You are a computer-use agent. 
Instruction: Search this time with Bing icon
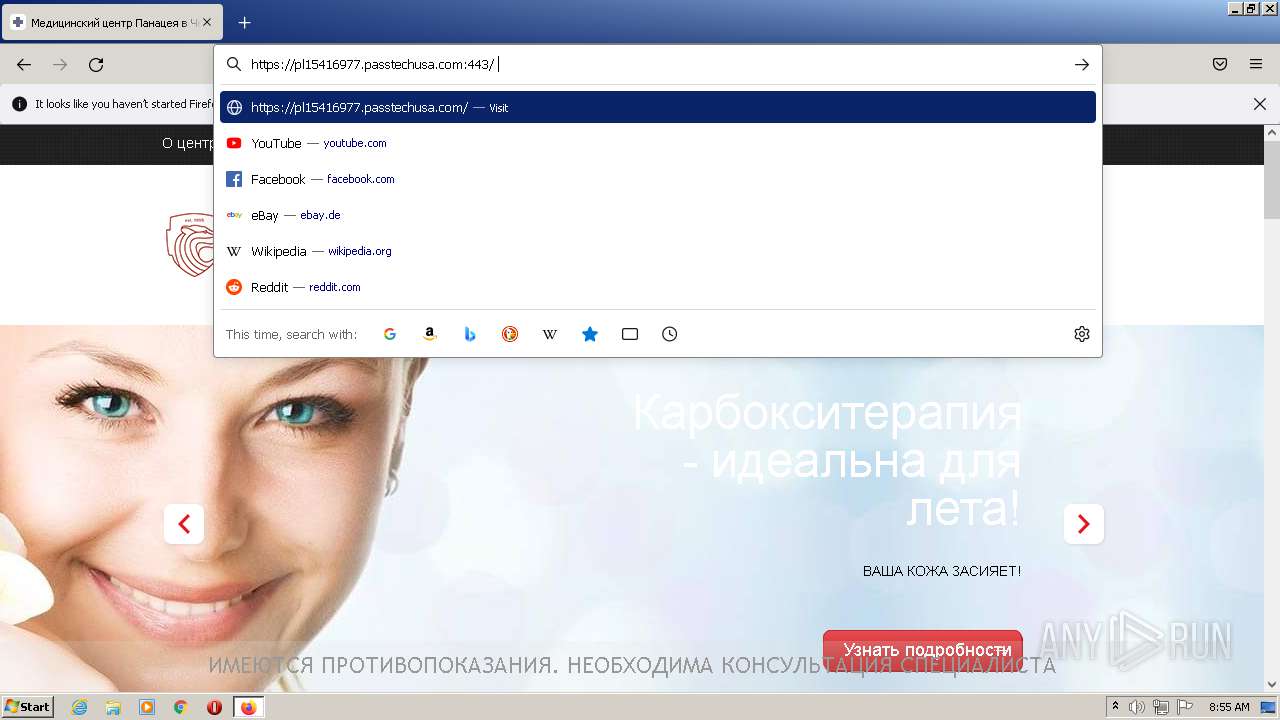[470, 334]
